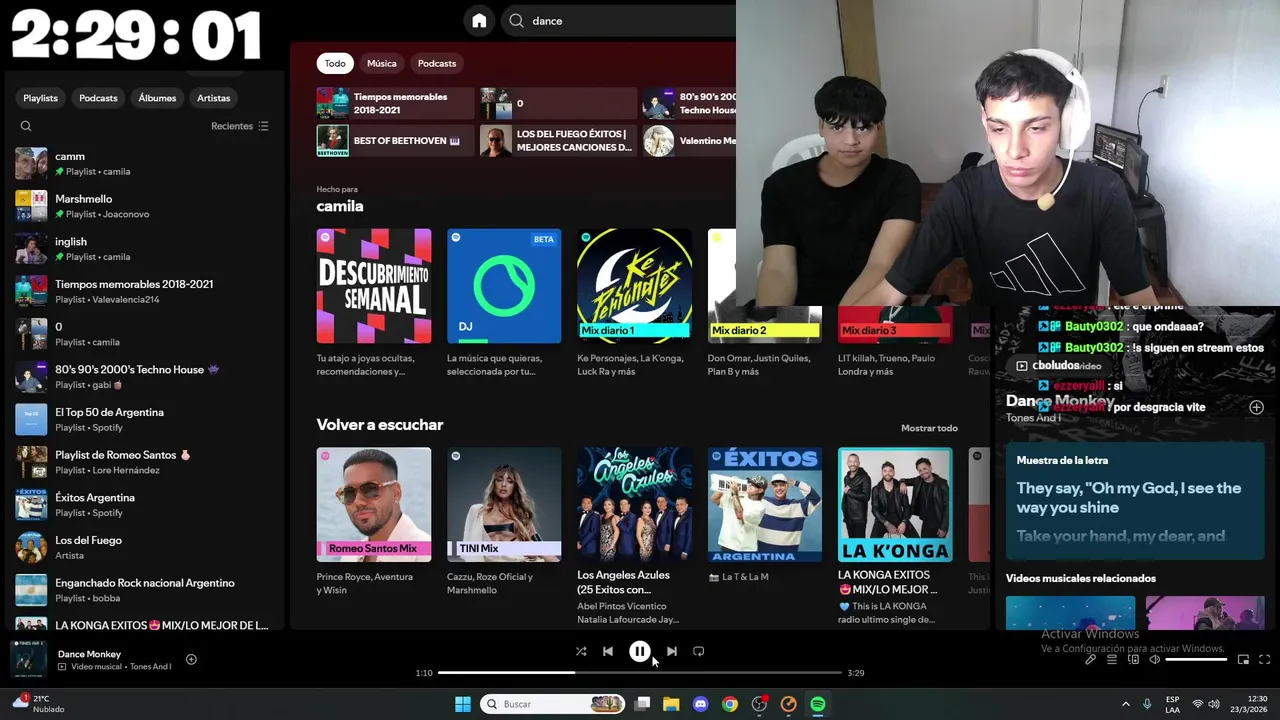The height and width of the screenshot is (720, 1280).
Task: Add Dance Monkey via right panel plus icon
Action: pyautogui.click(x=1256, y=407)
